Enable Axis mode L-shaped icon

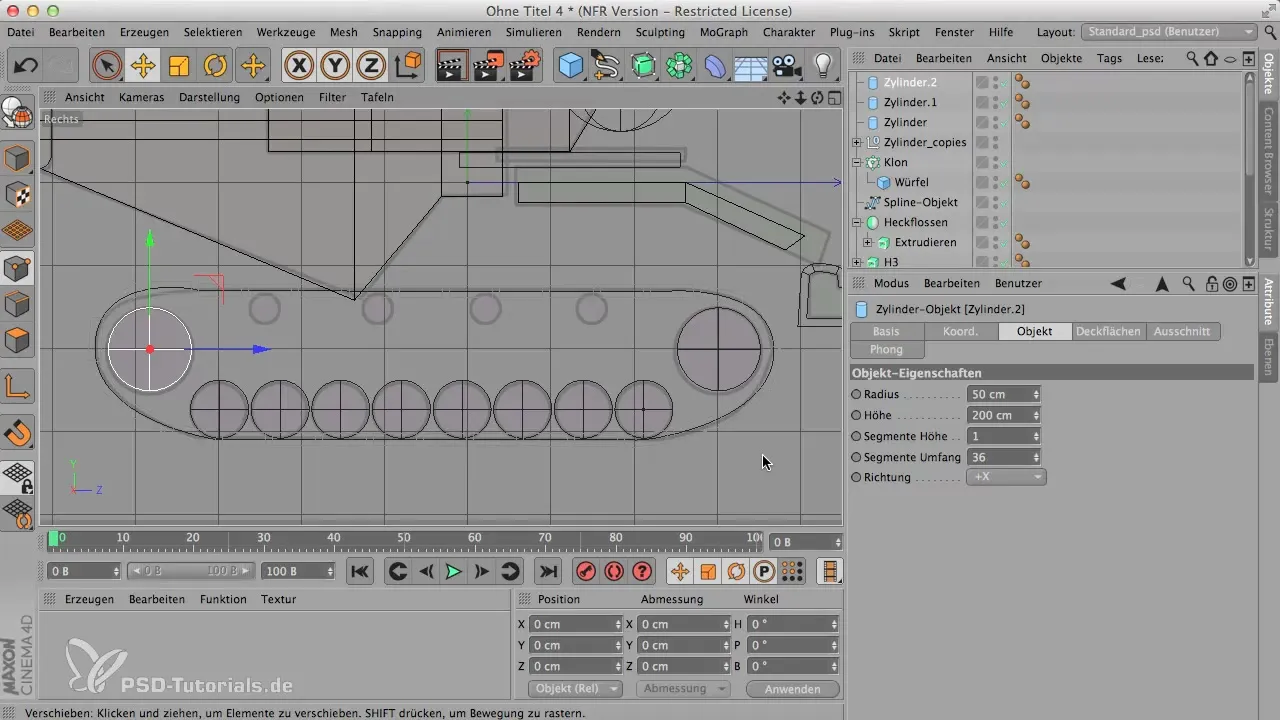(x=17, y=385)
